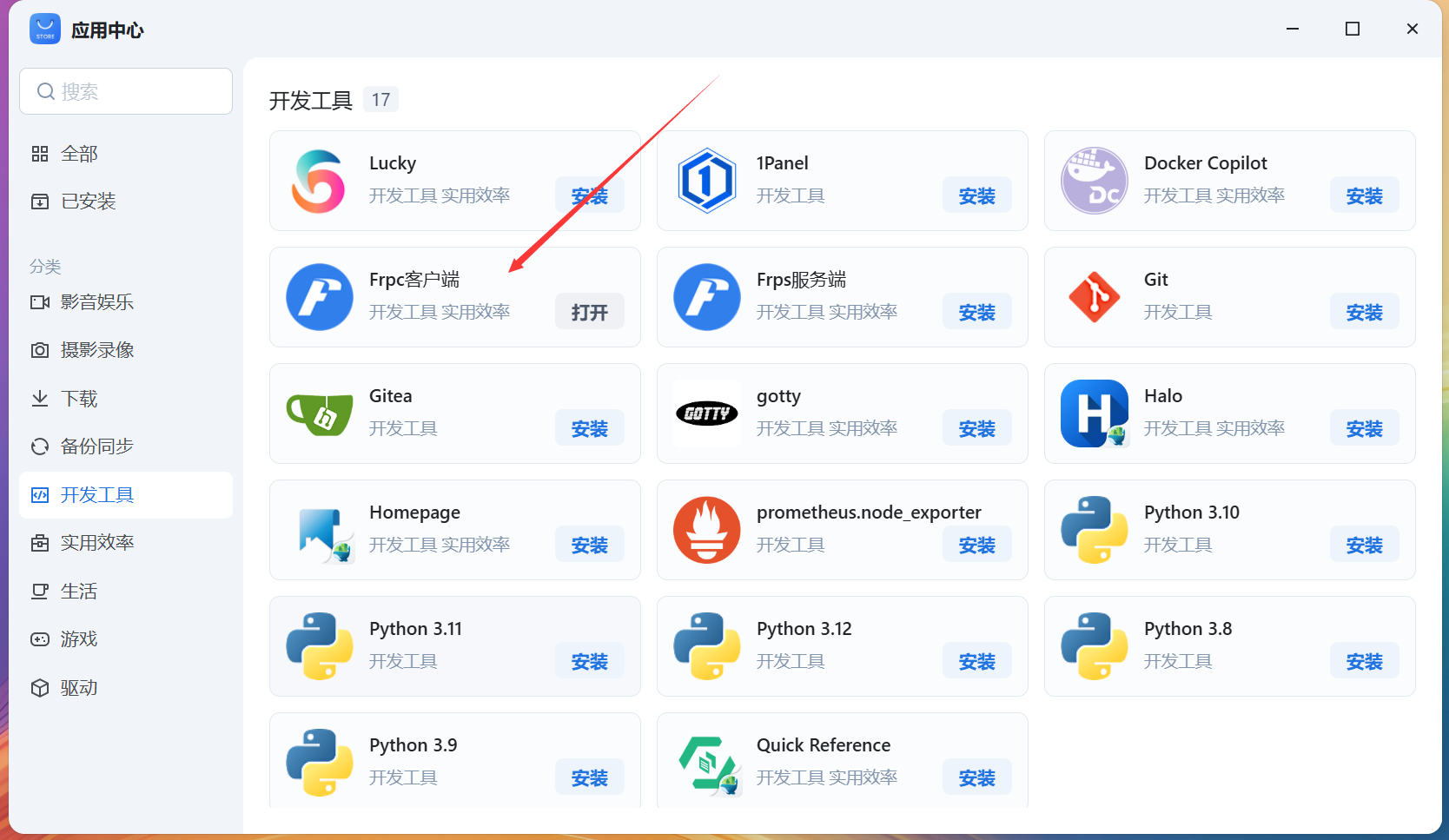Select the 开发工具 category
1449x840 pixels.
click(x=126, y=495)
